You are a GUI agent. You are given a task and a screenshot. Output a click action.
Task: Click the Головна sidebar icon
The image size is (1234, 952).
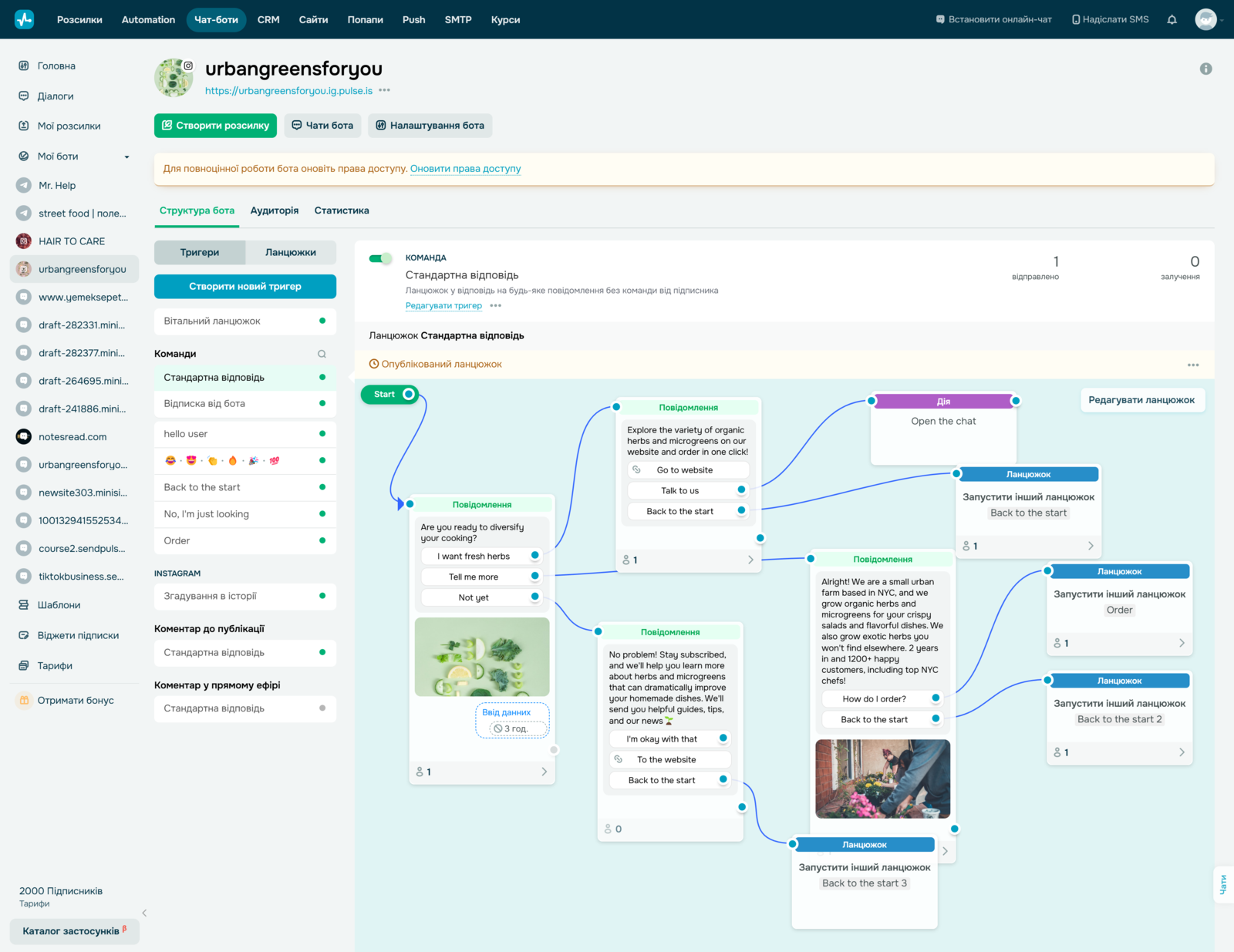pos(24,66)
